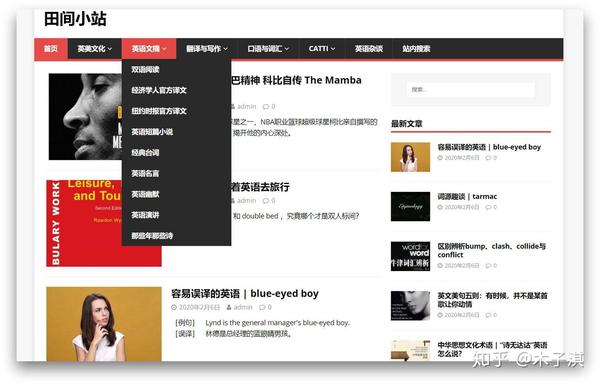
Task: Select 英语名言 from the dropdown
Action: click(x=176, y=173)
